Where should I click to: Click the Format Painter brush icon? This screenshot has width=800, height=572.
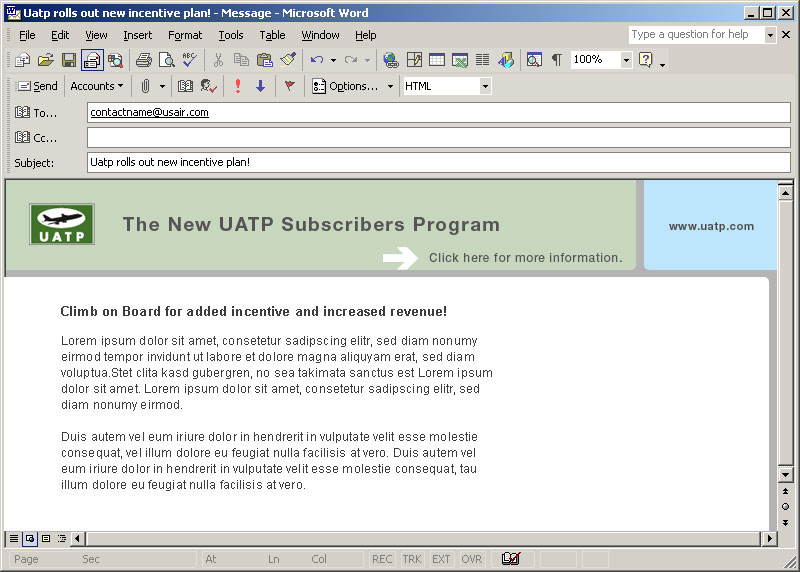tap(287, 60)
